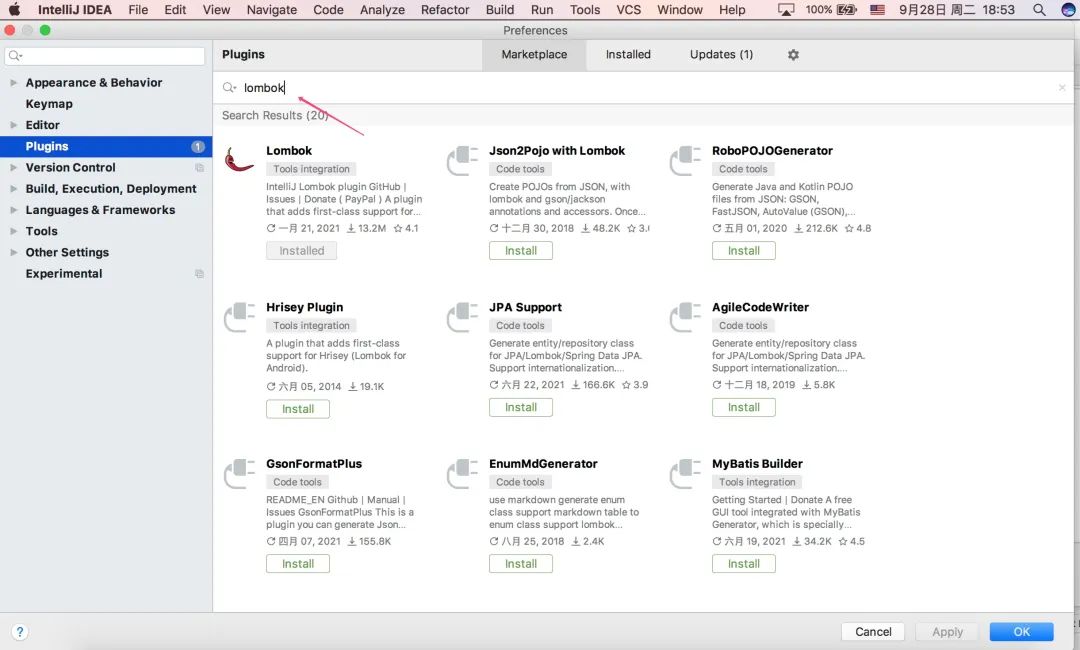Viewport: 1080px width, 650px height.
Task: Select Keymap in the settings tree
Action: [49, 104]
